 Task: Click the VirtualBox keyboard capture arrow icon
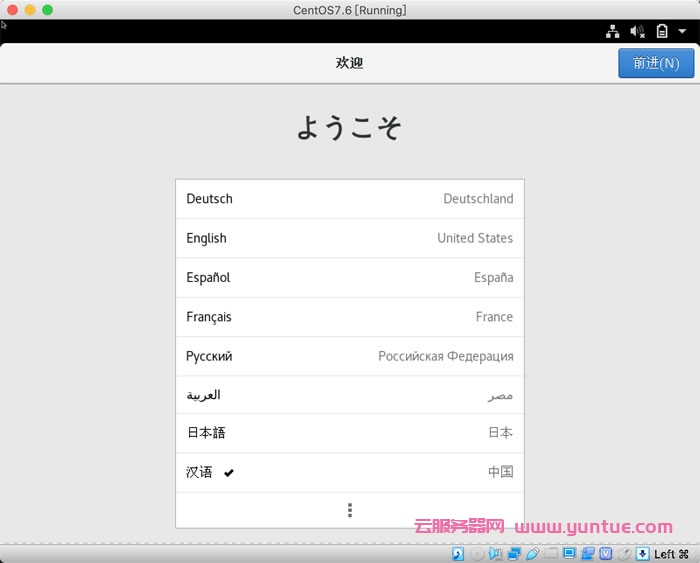click(641, 554)
